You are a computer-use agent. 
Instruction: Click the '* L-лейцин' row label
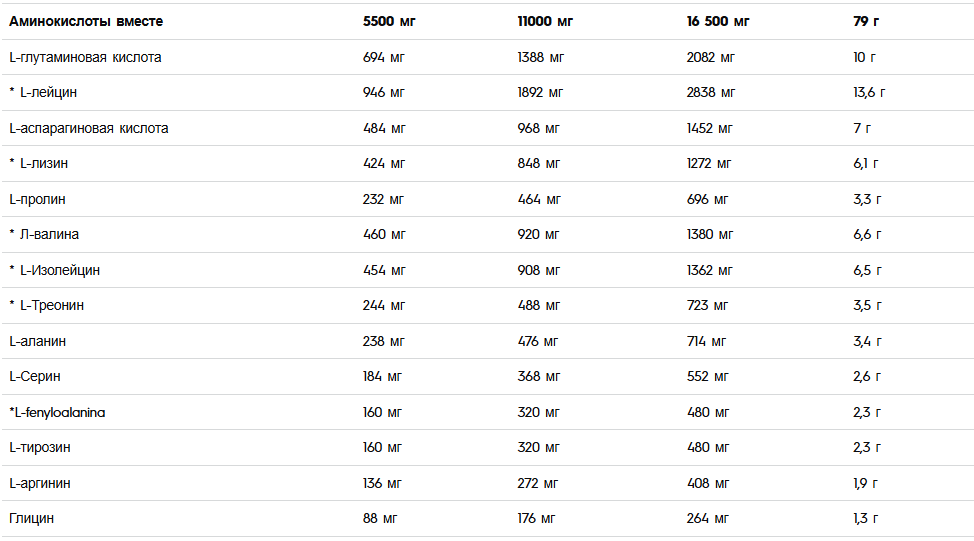pyautogui.click(x=43, y=93)
